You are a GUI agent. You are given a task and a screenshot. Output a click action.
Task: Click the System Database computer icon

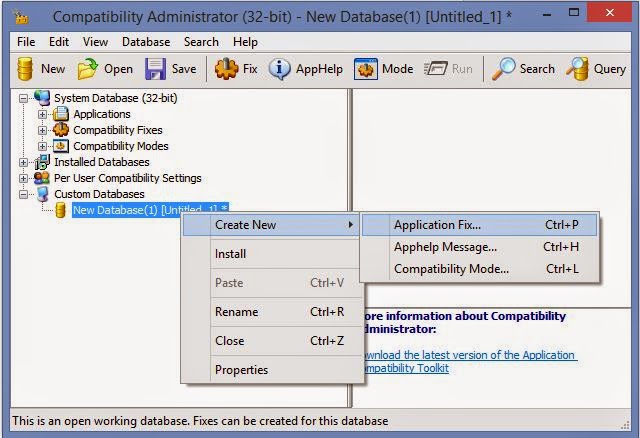pyautogui.click(x=42, y=98)
